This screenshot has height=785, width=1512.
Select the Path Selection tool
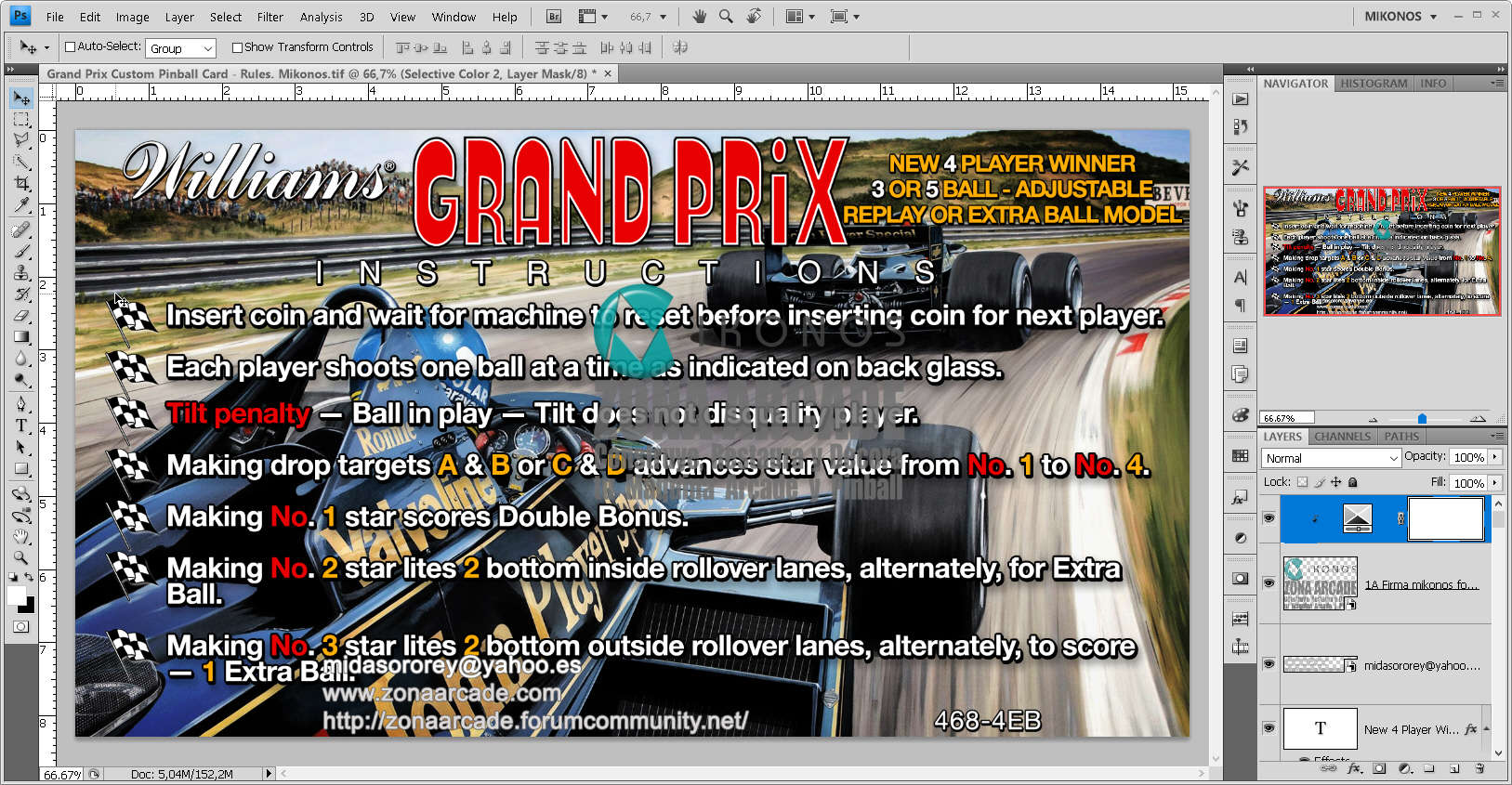(20, 447)
